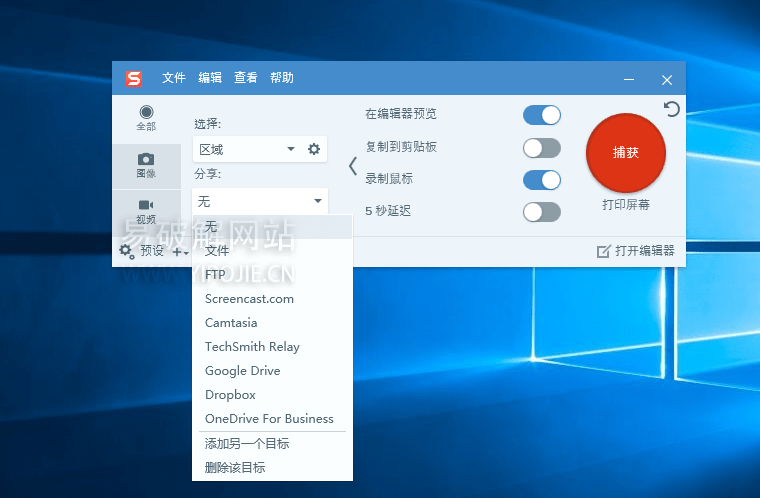Select the 全部 (All-in-One) capture tab icon
Viewport: 760px width, 498px height.
146,112
